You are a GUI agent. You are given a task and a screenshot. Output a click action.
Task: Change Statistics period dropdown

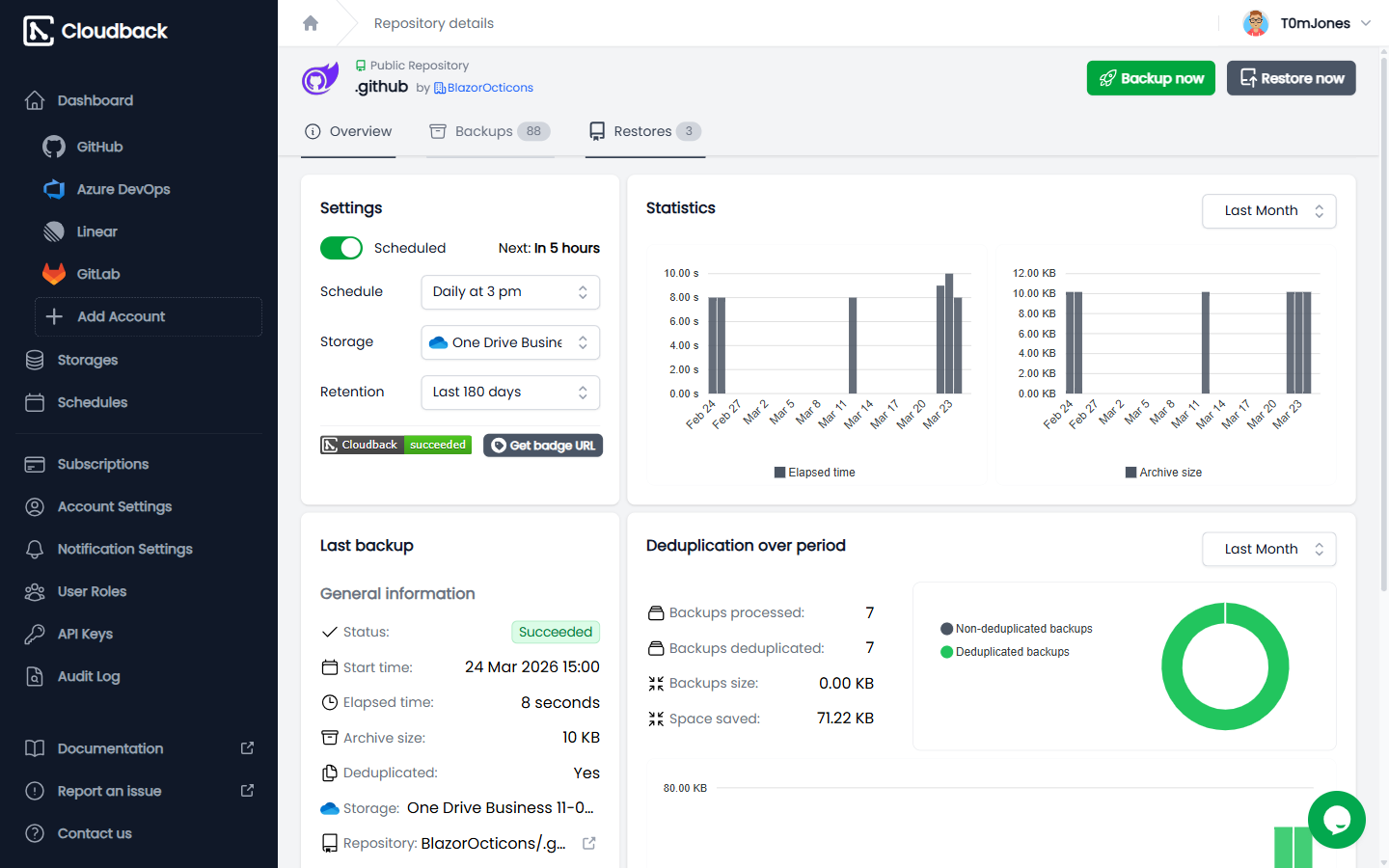pos(1269,211)
